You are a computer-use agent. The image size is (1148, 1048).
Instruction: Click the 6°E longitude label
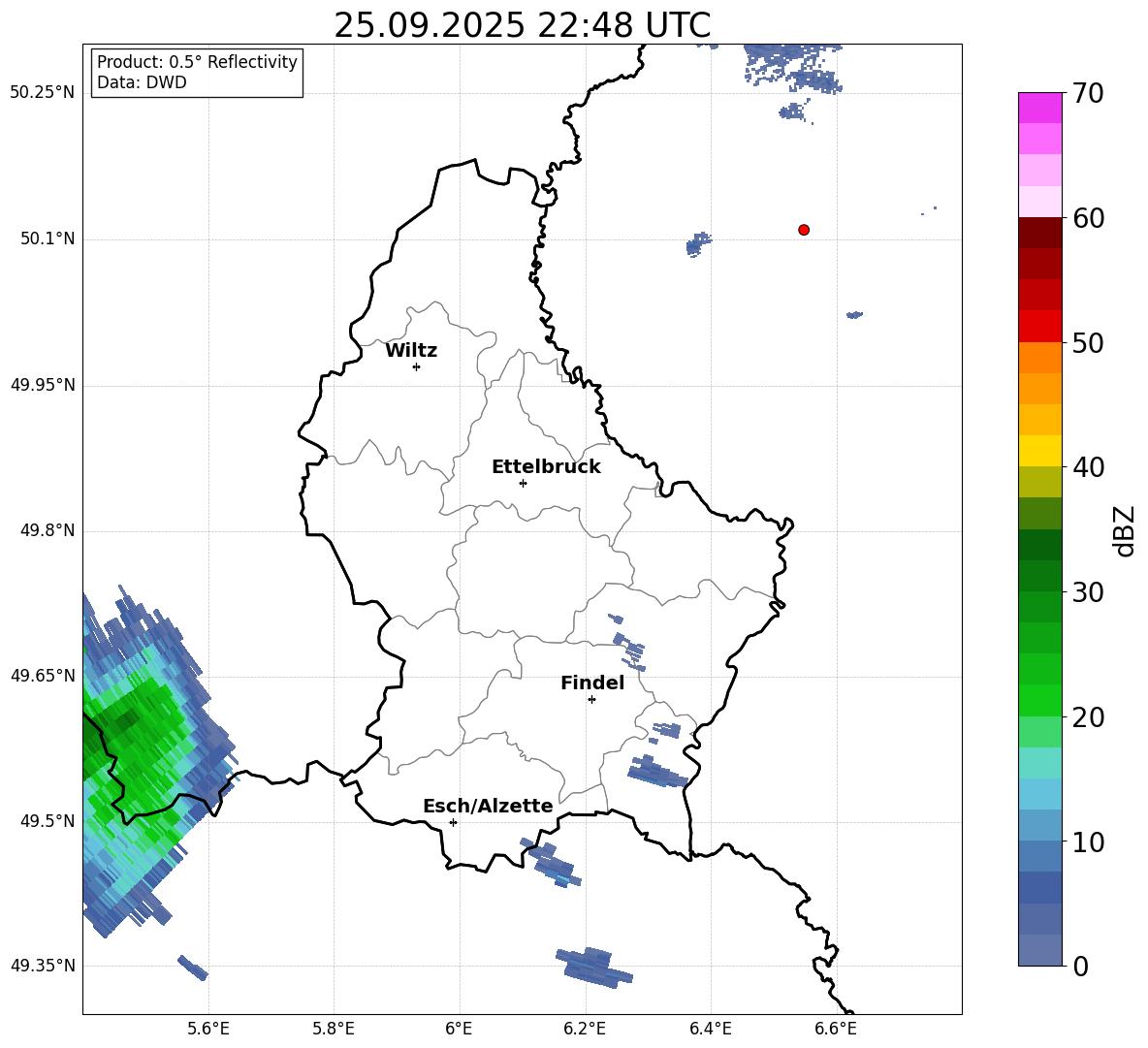tap(459, 1029)
